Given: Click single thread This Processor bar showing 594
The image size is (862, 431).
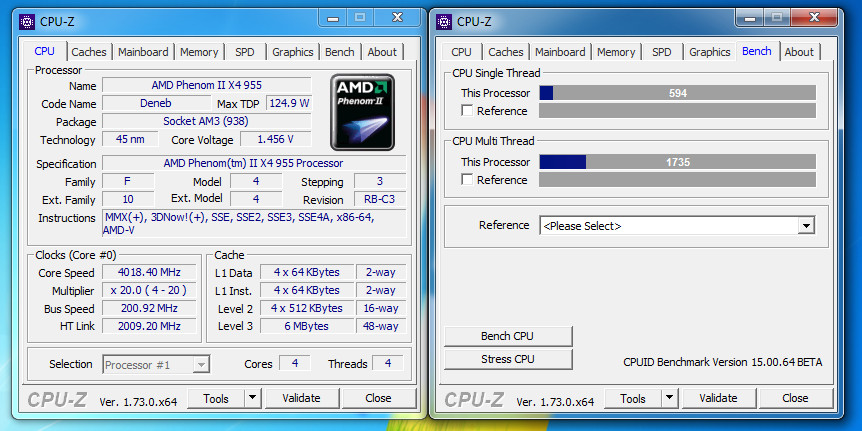Looking at the screenshot, I should coord(677,93).
